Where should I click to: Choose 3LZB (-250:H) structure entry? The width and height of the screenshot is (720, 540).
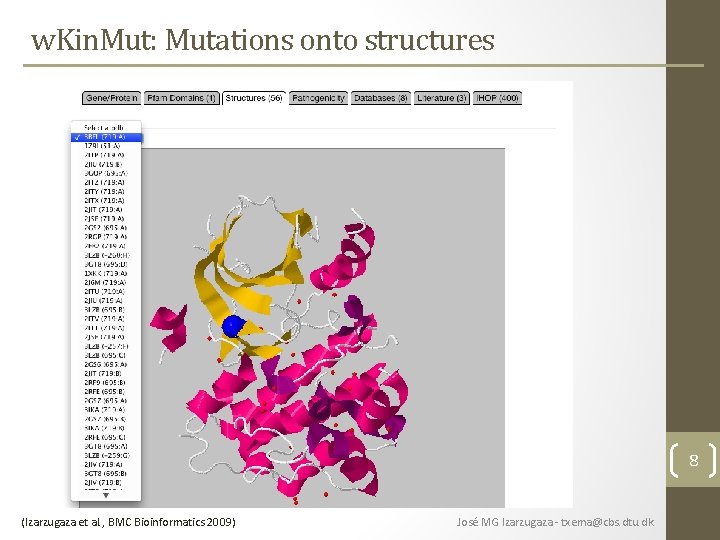pyautogui.click(x=107, y=255)
